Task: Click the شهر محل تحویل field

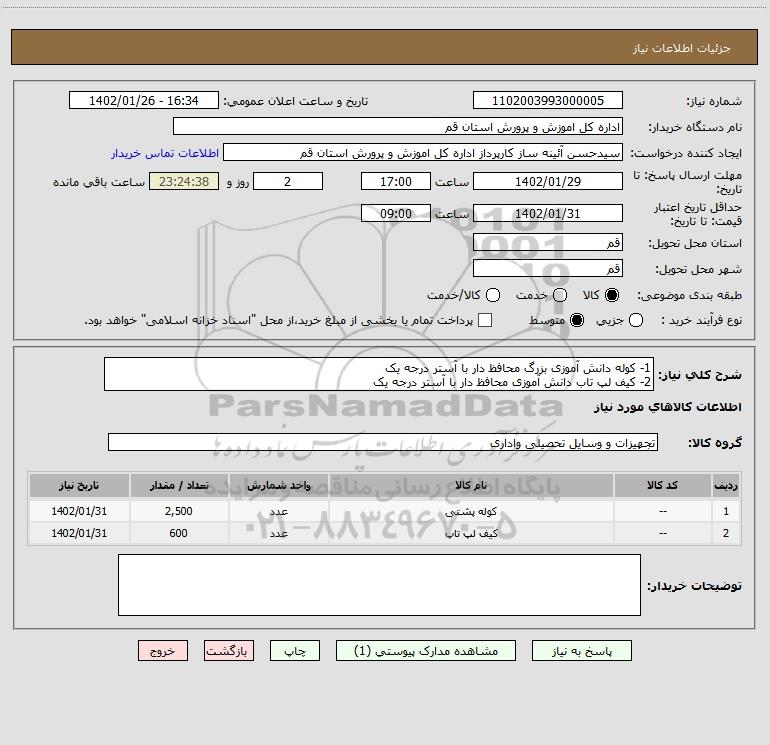Action: [x=548, y=268]
